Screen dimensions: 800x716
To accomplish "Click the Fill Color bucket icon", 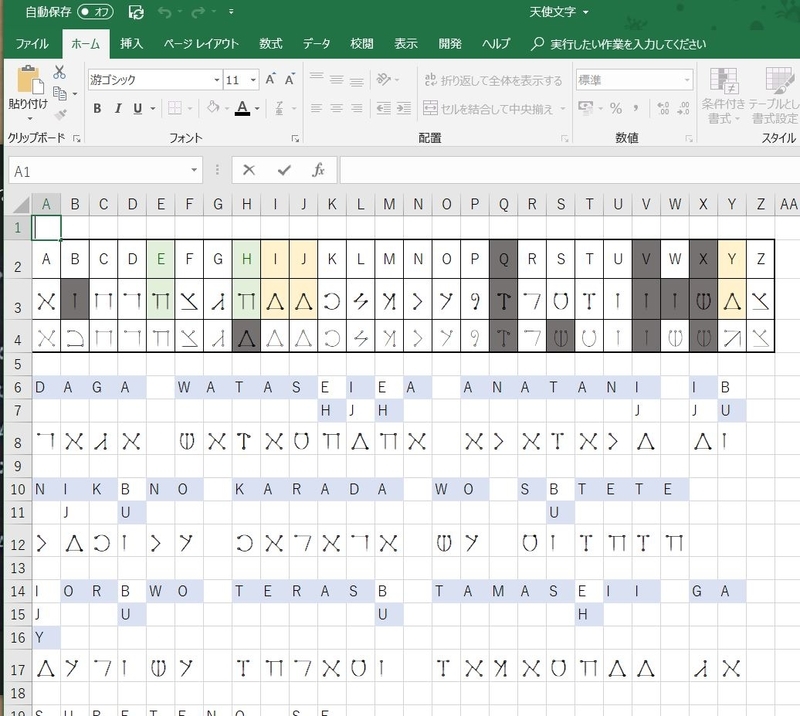I will [213, 107].
